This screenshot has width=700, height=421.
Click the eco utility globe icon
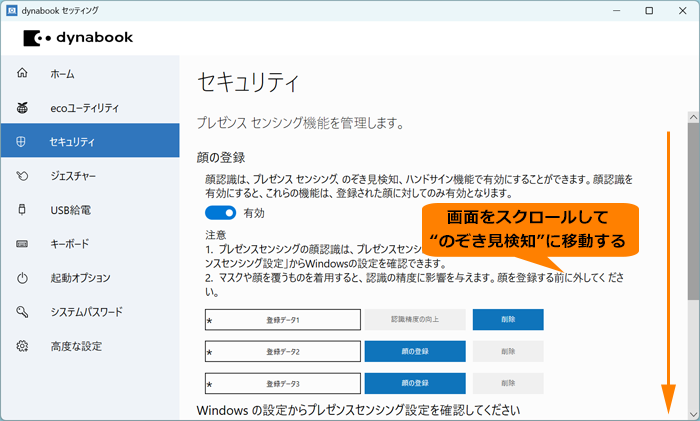point(22,108)
